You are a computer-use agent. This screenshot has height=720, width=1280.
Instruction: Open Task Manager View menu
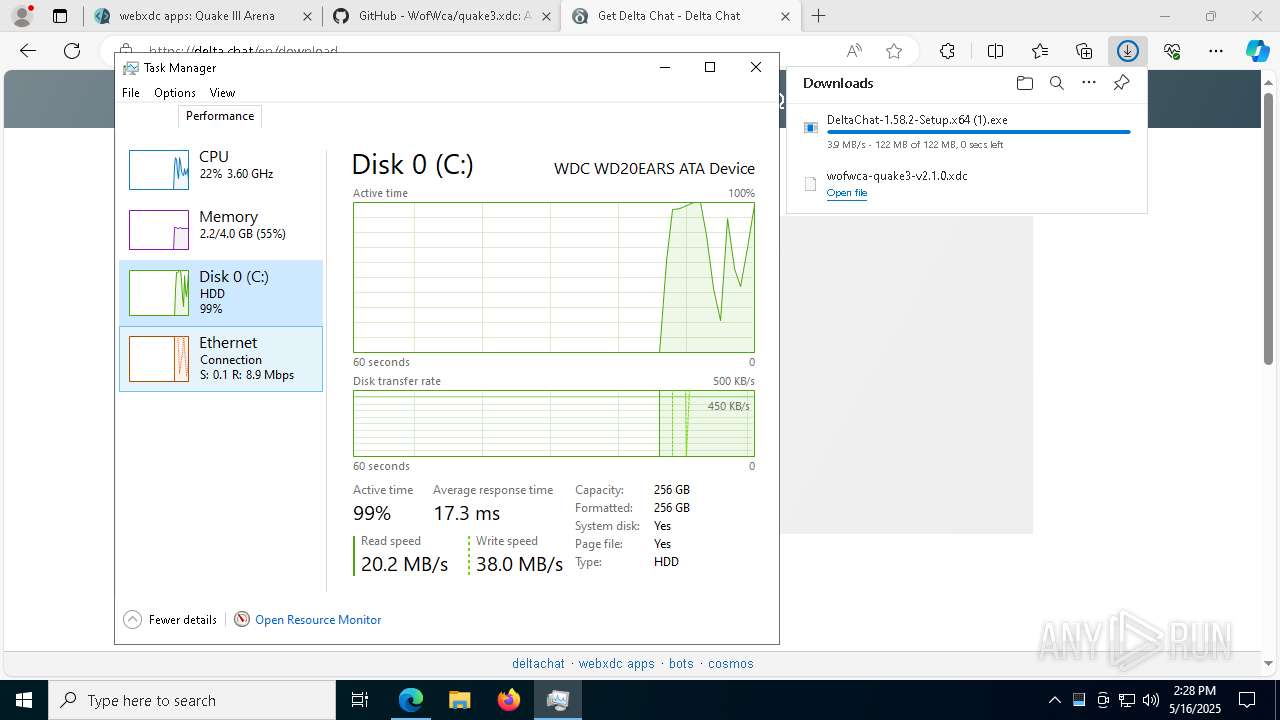click(222, 93)
